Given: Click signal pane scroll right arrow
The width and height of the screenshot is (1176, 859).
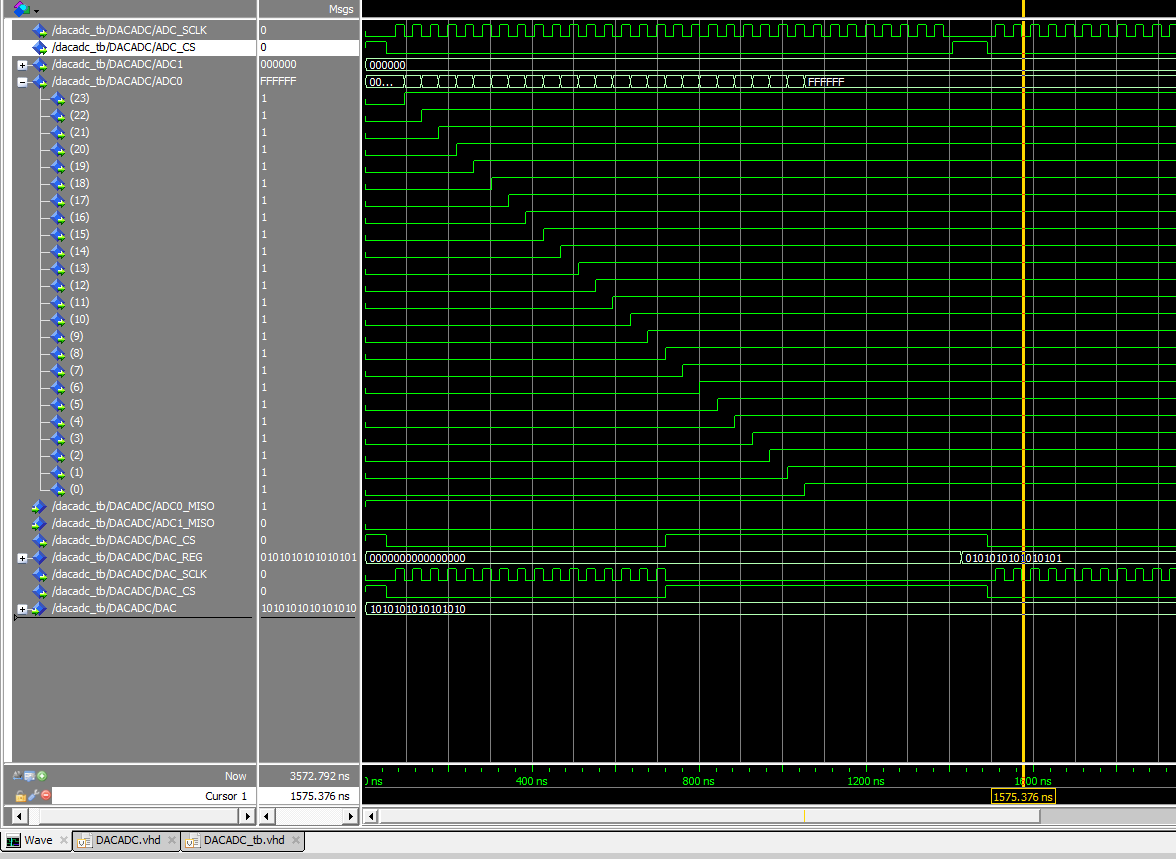Looking at the screenshot, I should coord(248,816).
